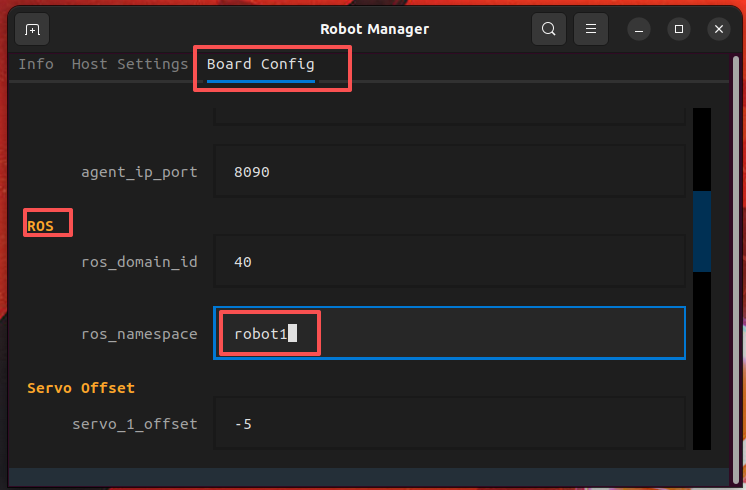Switch to the Info tab

pyautogui.click(x=36, y=64)
